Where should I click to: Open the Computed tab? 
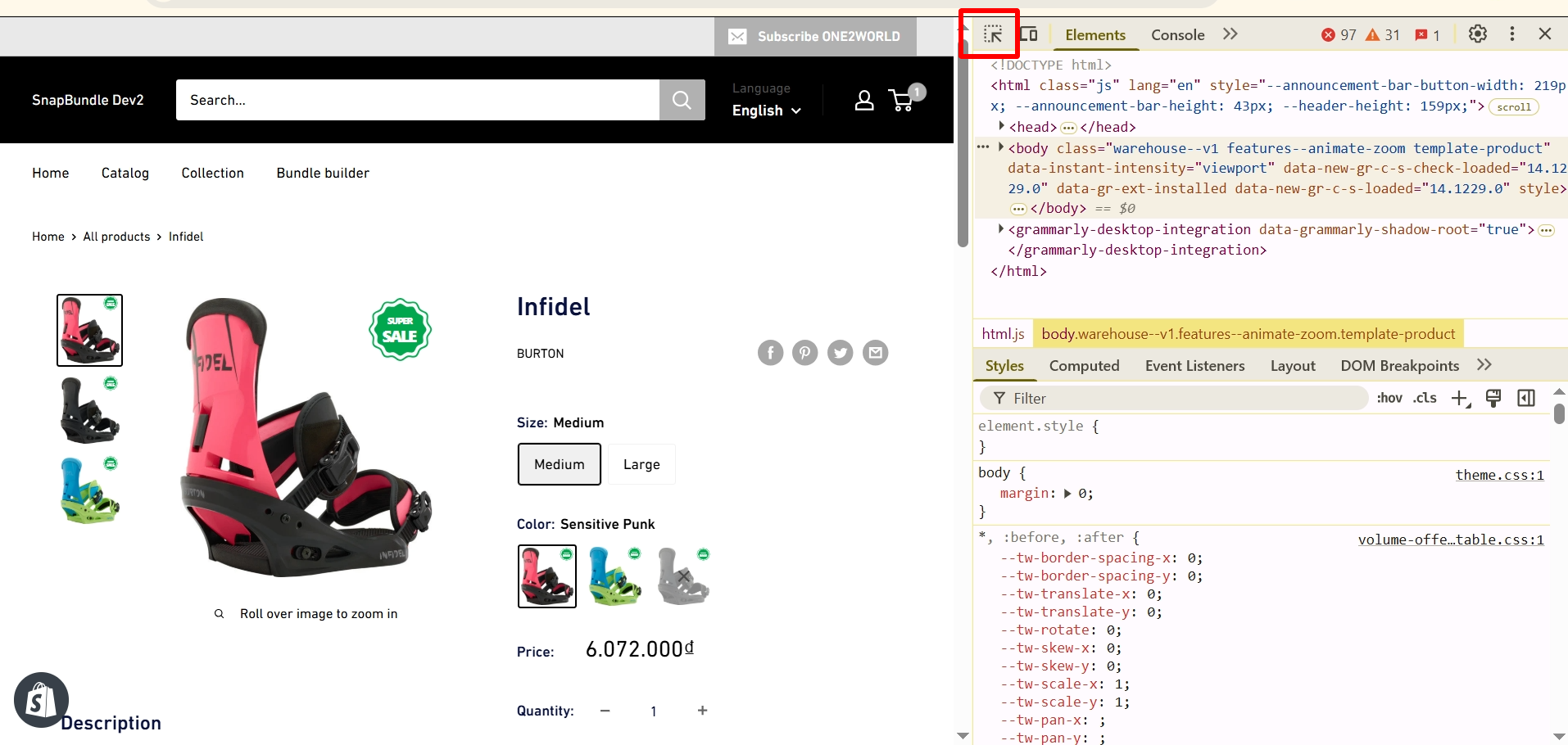1085,366
